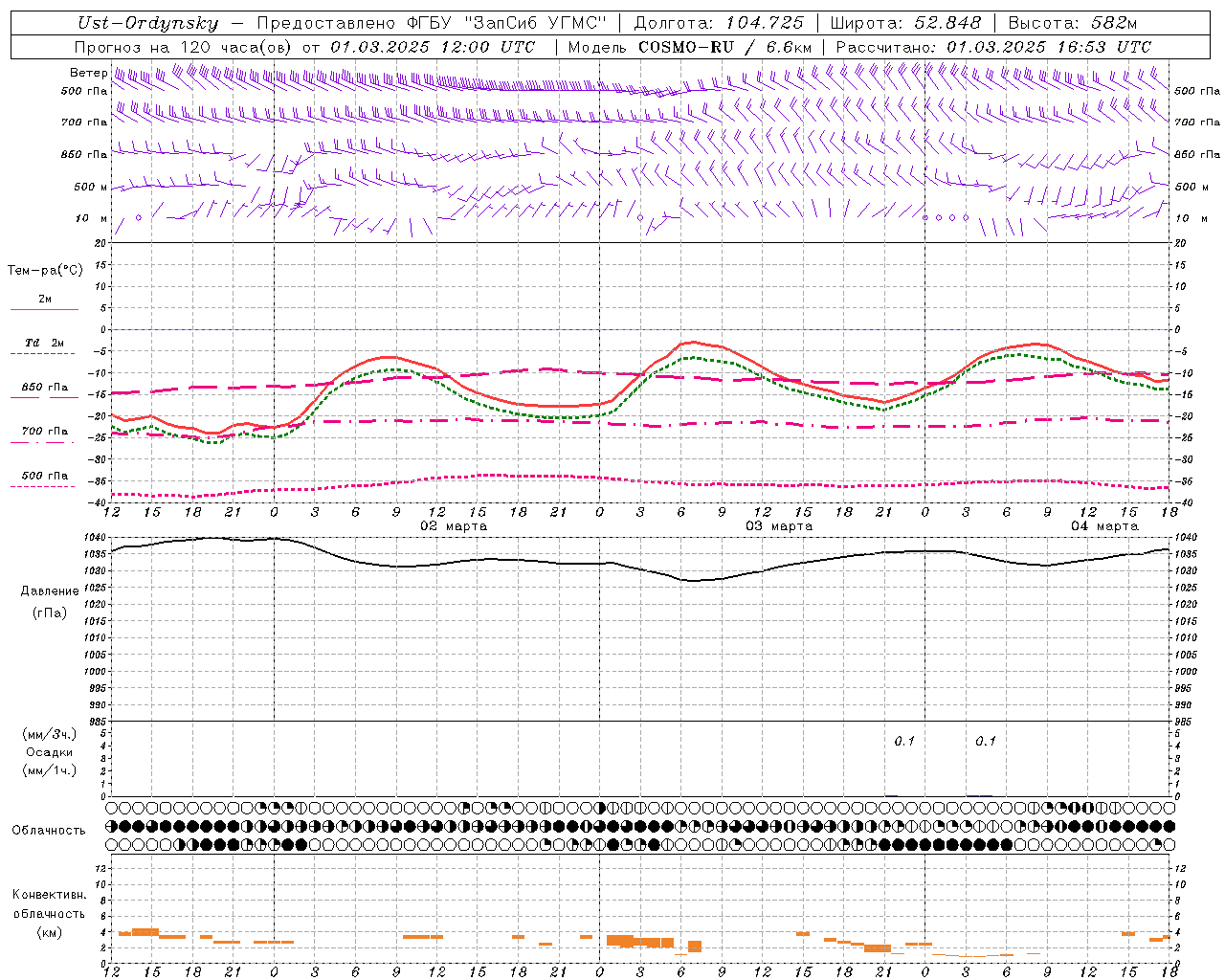Click the (мм/1ч.) precipitation unit label
The image size is (1225, 980).
pos(49,770)
